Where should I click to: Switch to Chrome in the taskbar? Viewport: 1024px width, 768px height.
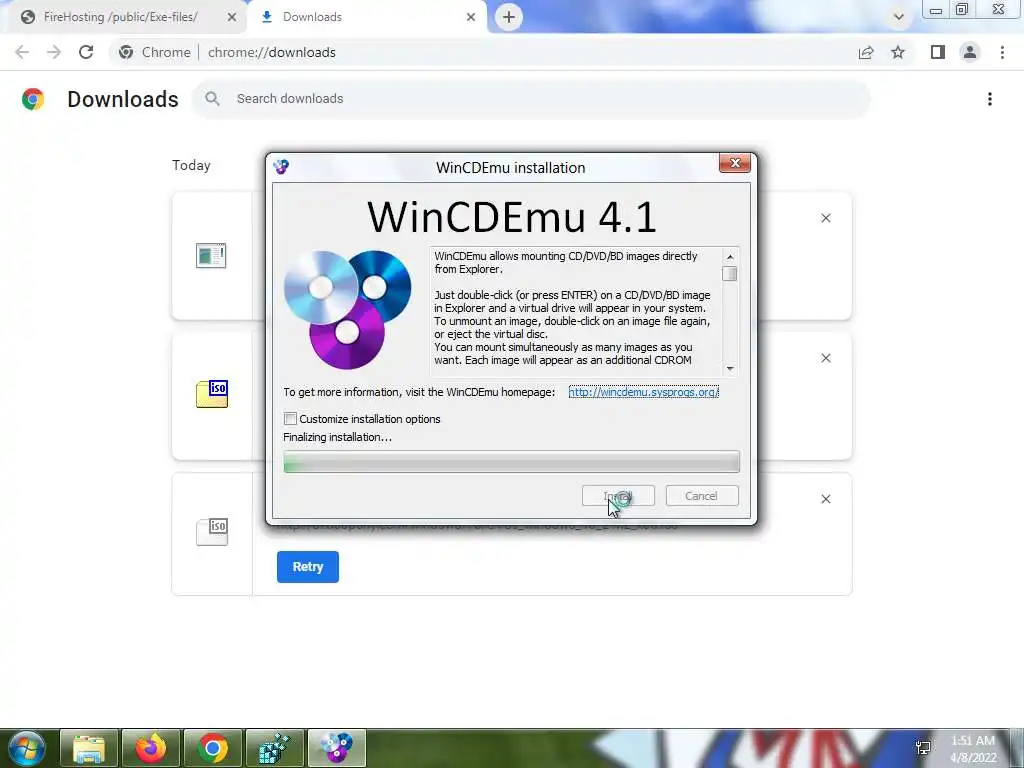213,748
